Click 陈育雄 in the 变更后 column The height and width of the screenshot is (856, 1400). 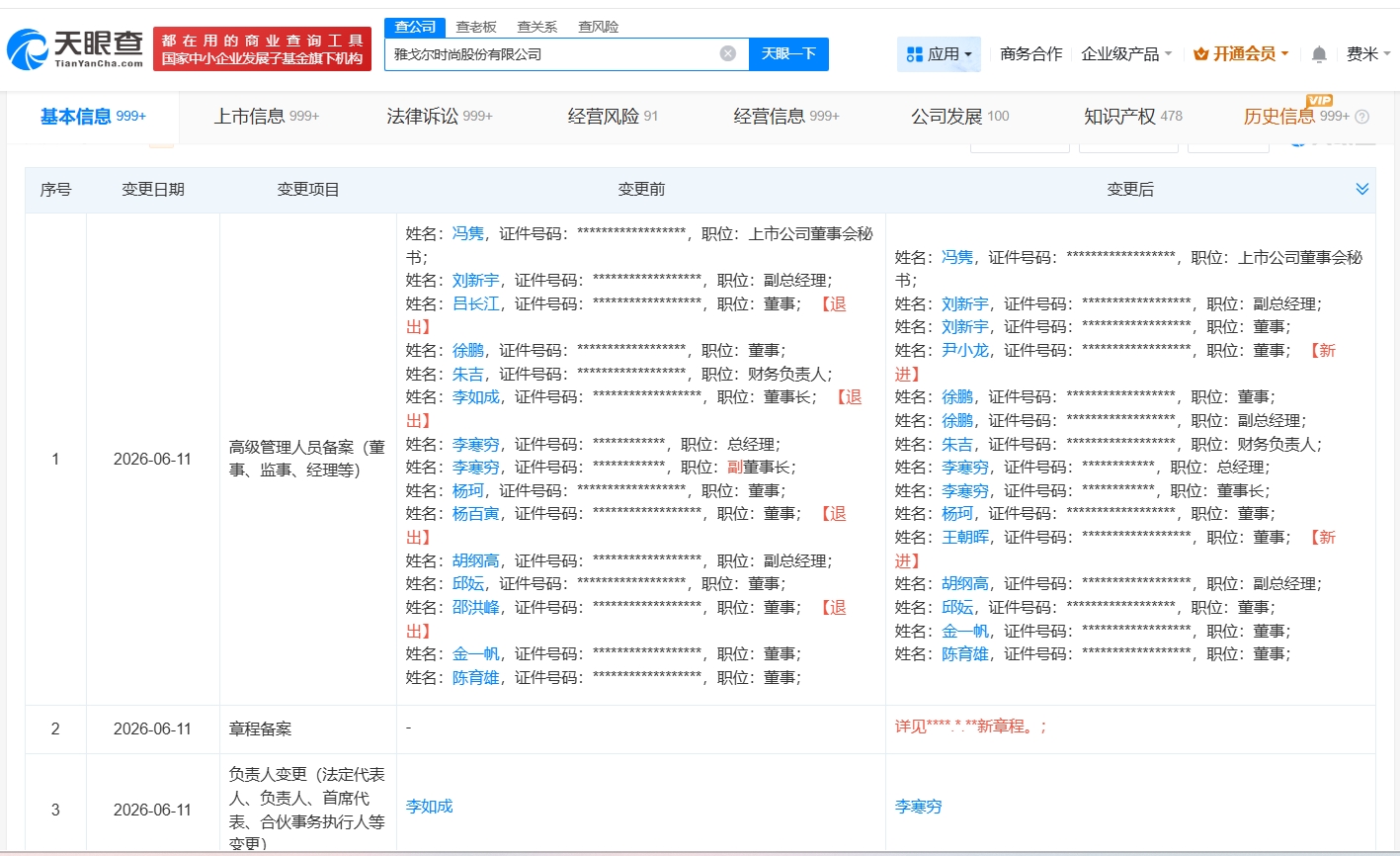(x=965, y=653)
